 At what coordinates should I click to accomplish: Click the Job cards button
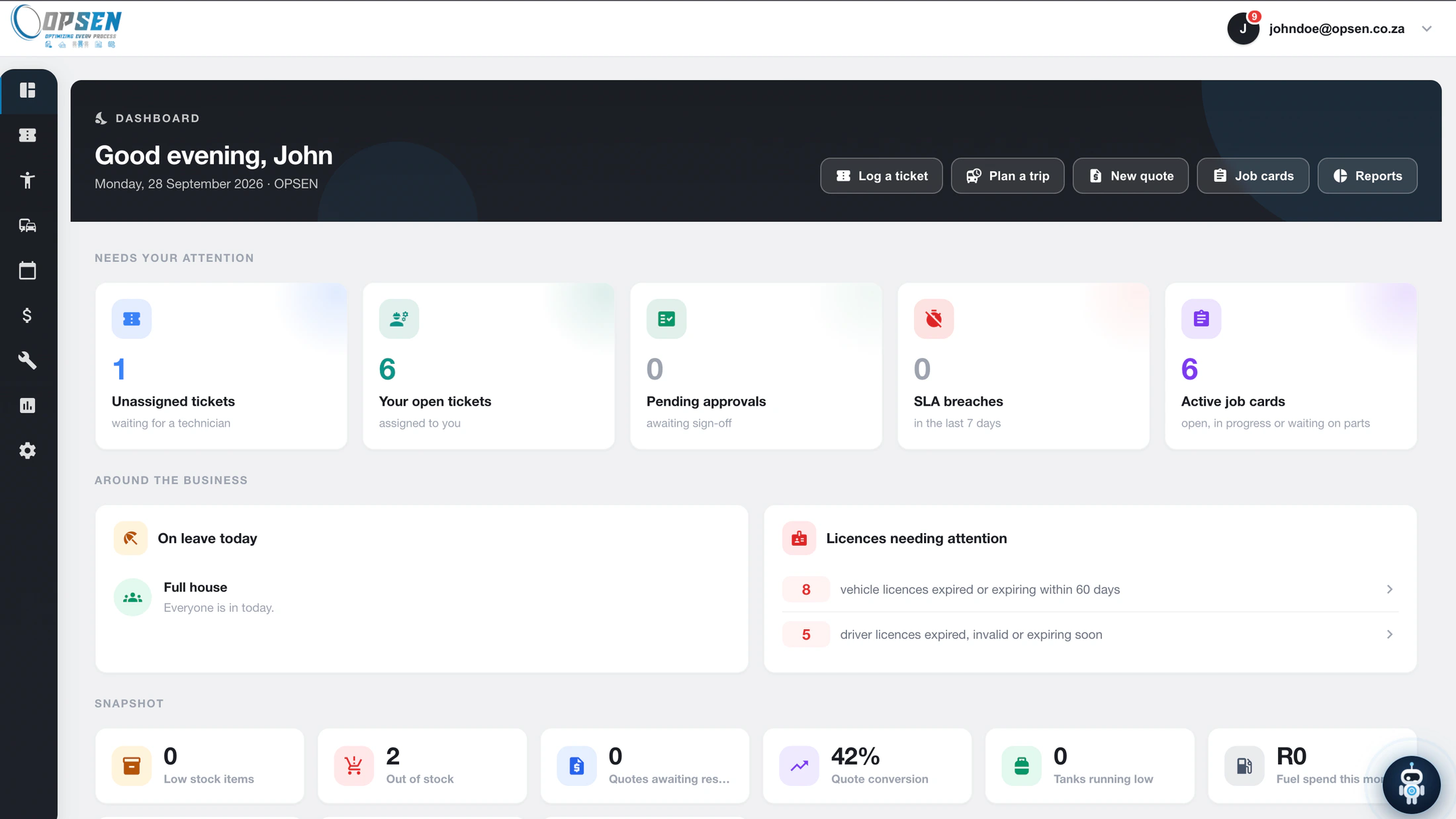tap(1253, 176)
